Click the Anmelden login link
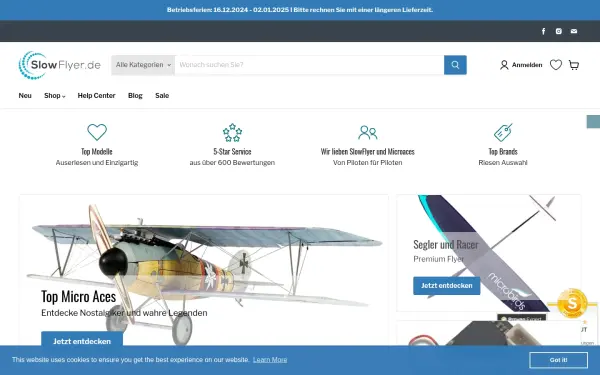 point(527,65)
